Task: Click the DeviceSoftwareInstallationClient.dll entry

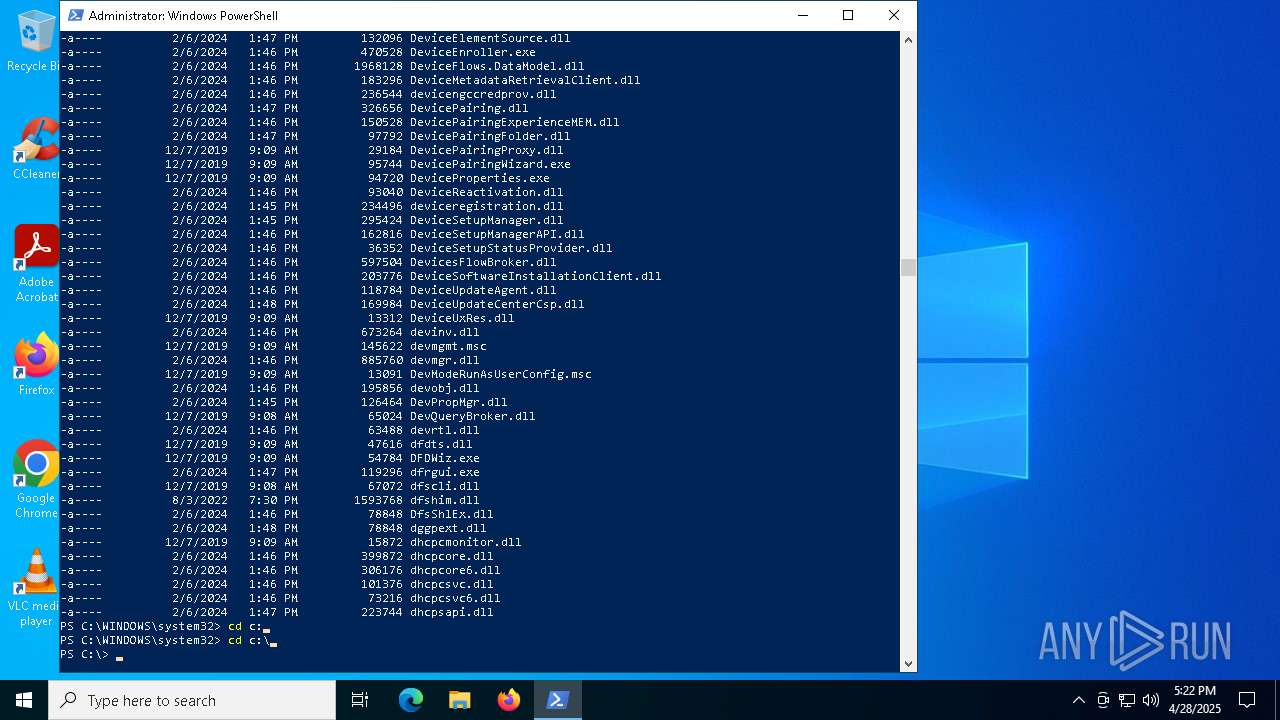Action: [x=535, y=276]
